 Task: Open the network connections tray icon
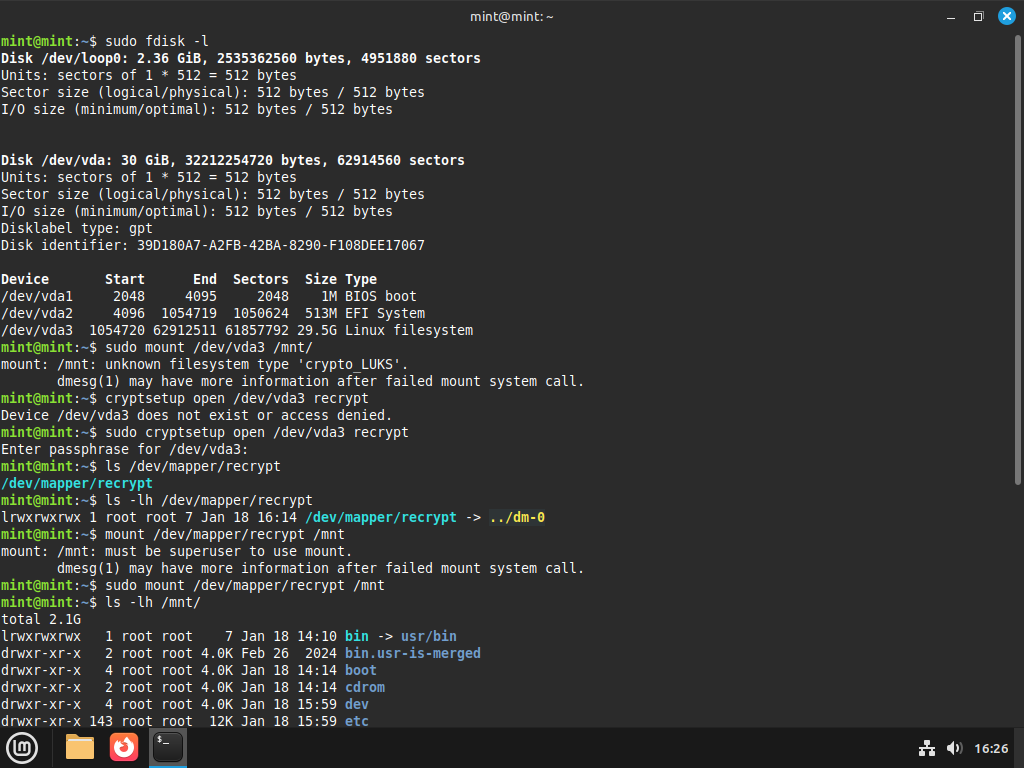coord(926,748)
